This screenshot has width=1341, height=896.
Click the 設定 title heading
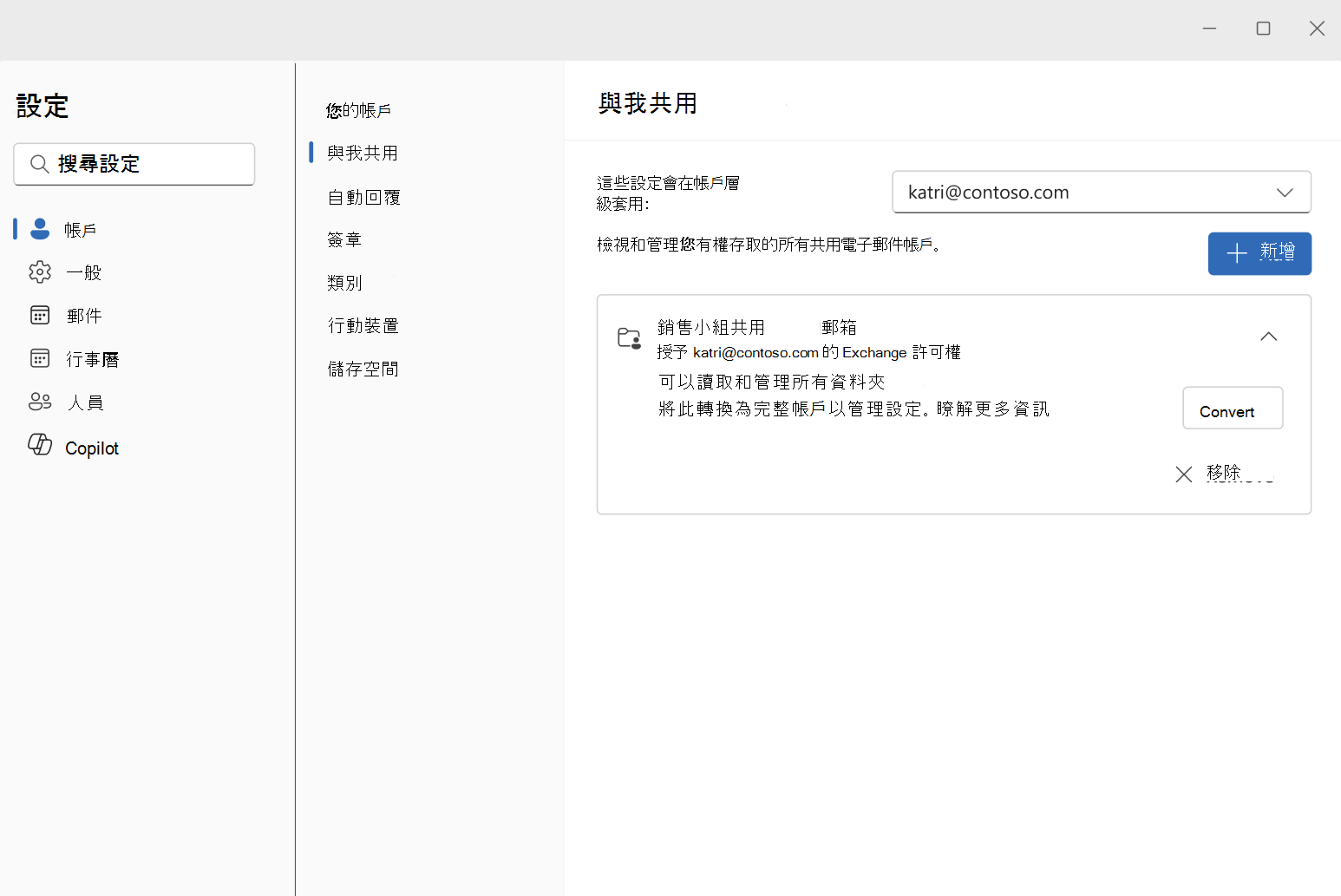point(43,106)
